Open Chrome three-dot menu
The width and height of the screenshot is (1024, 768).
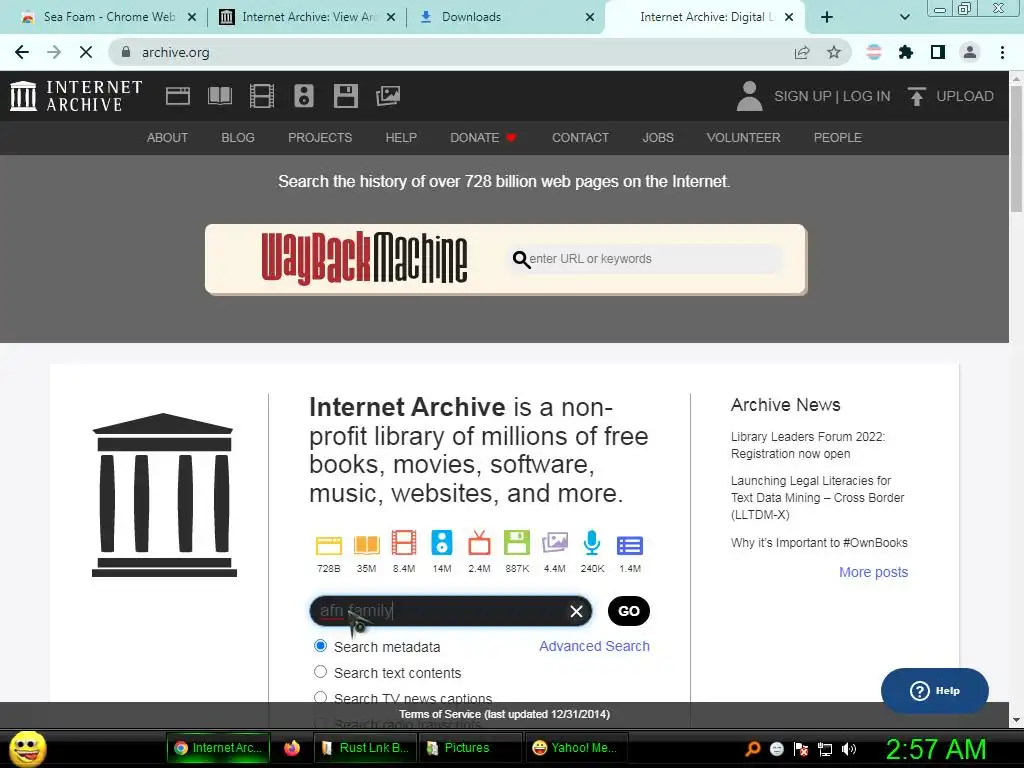pos(1002,52)
